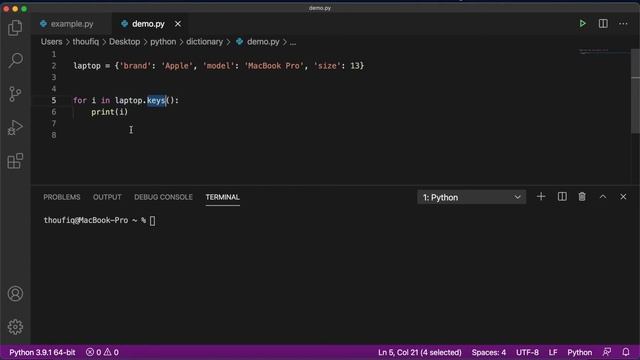Close the demo.py tab

click(x=178, y=24)
